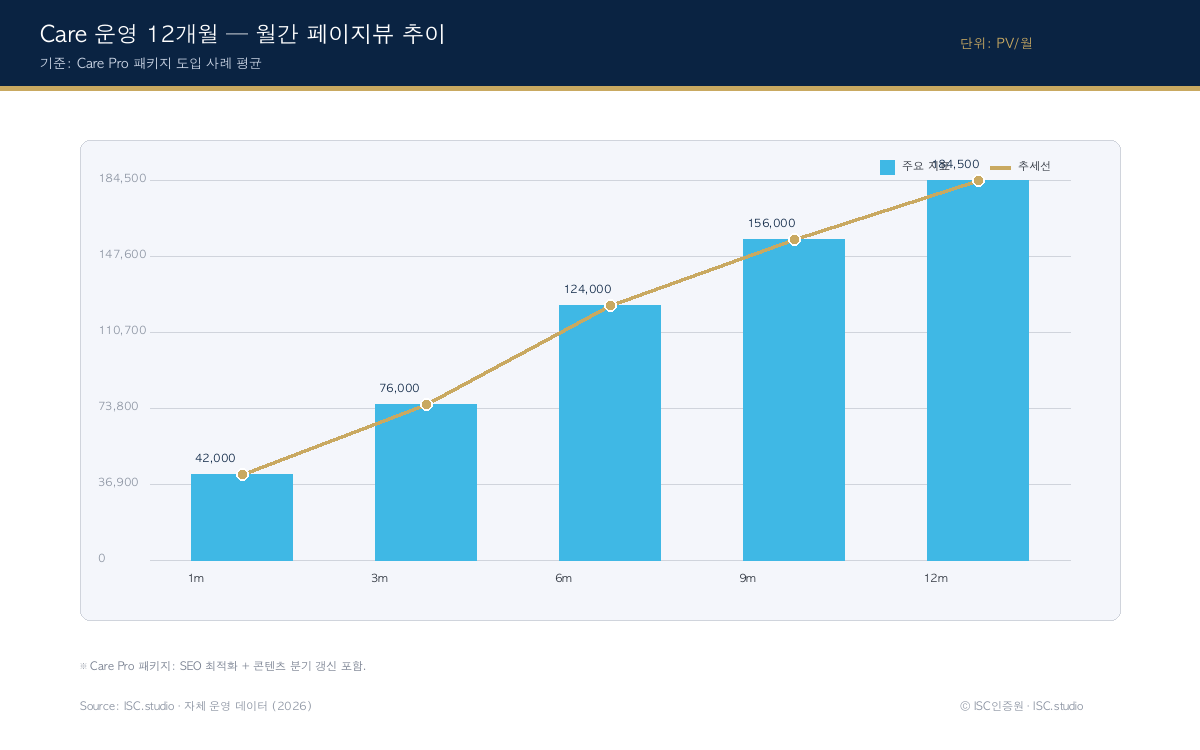
Task: Click the '단위: PV/월' unit label
Action: coord(996,43)
